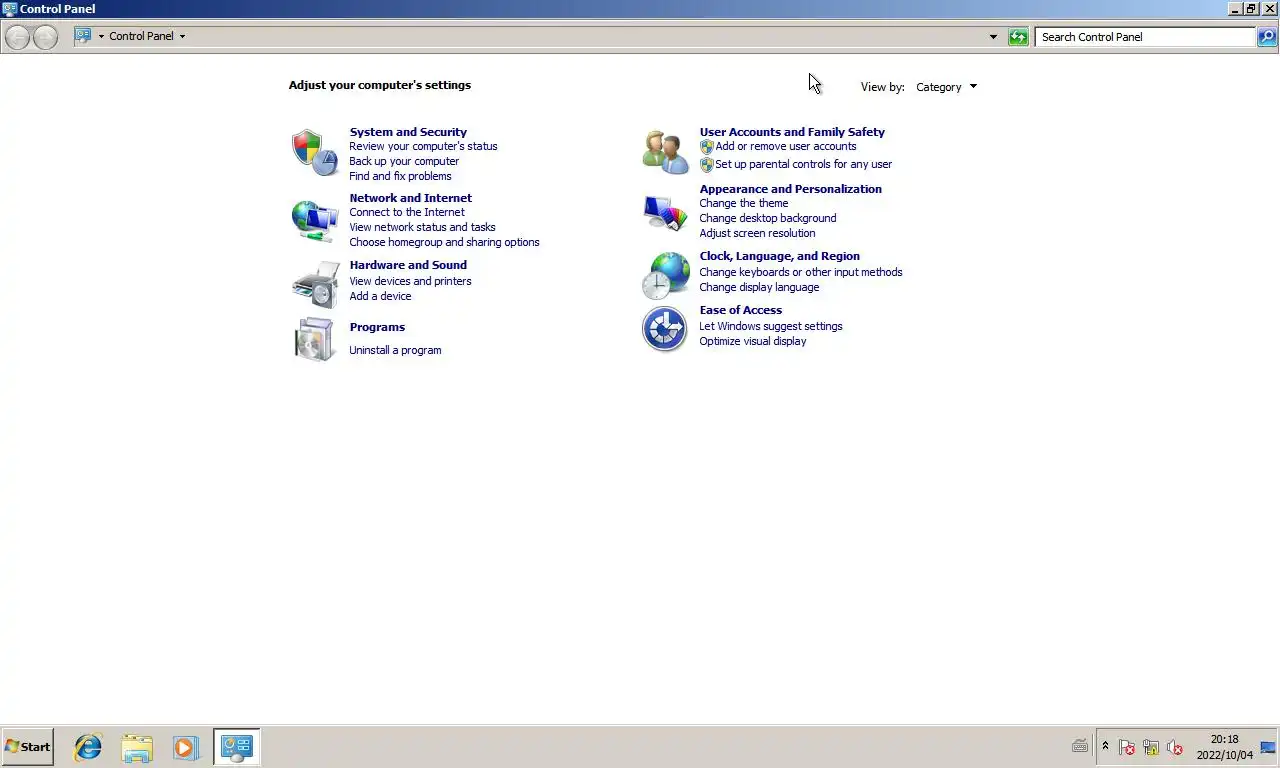Screen dimensions: 1280x768
Task: Open the View by Category dropdown
Action: [x=947, y=87]
